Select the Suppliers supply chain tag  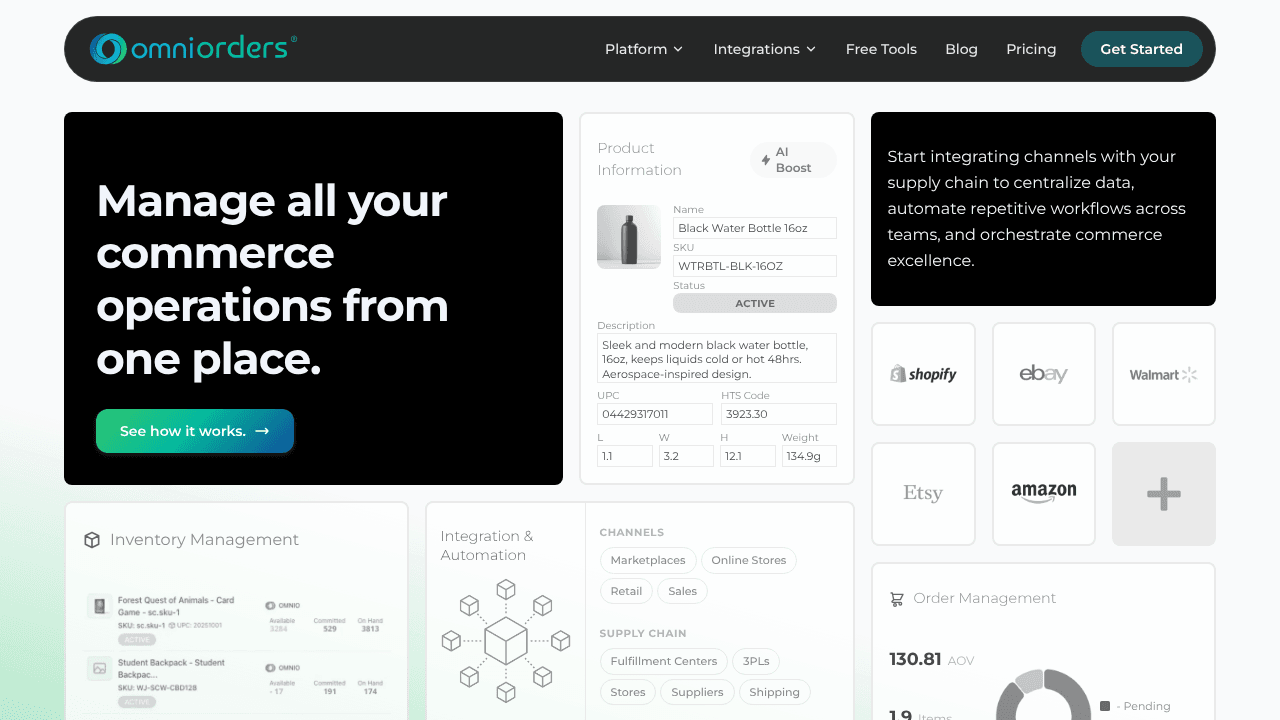pos(697,692)
